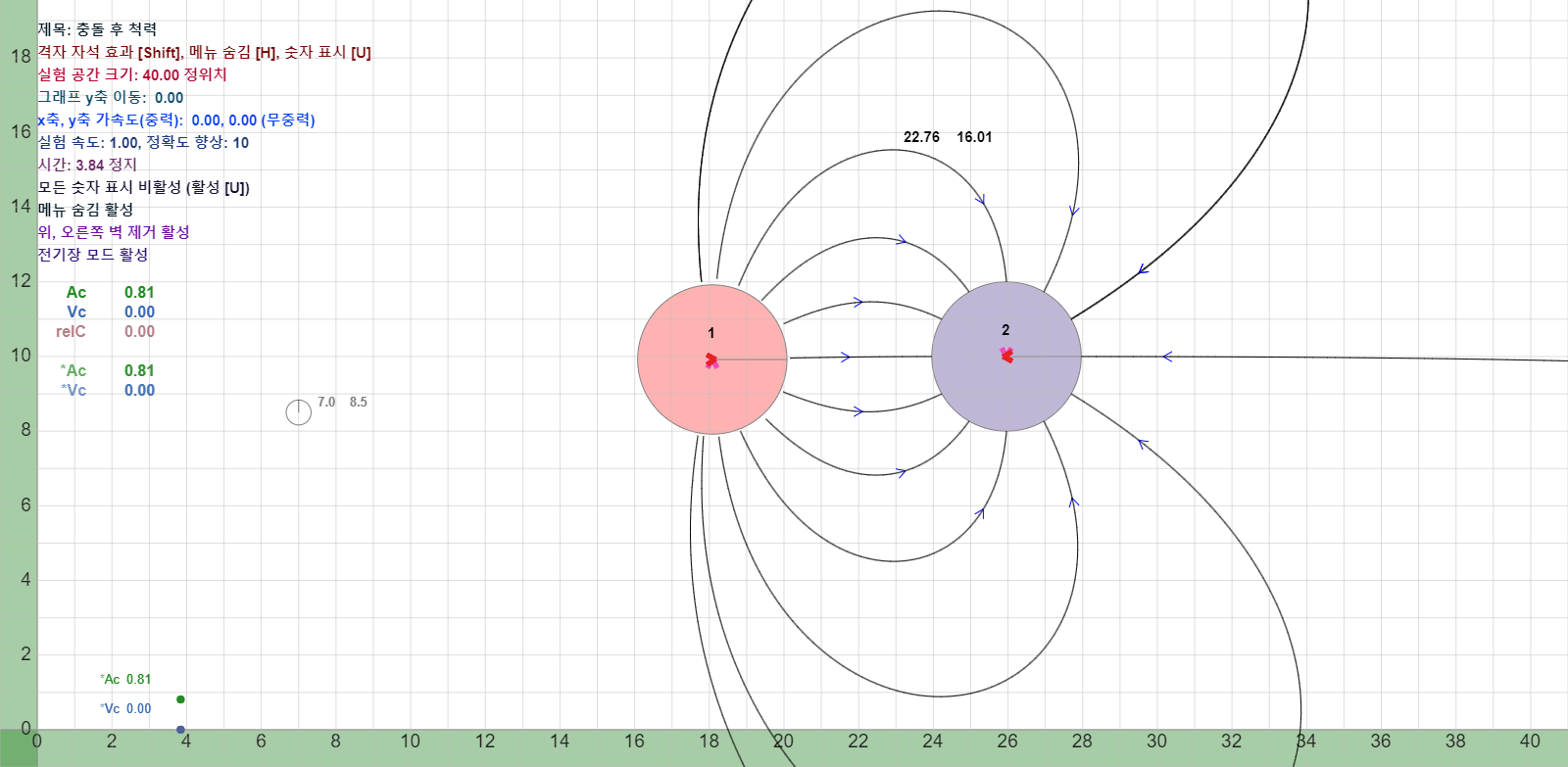Click the 정위치 label after 40.00
This screenshot has height=767, width=1568.
(x=206, y=74)
